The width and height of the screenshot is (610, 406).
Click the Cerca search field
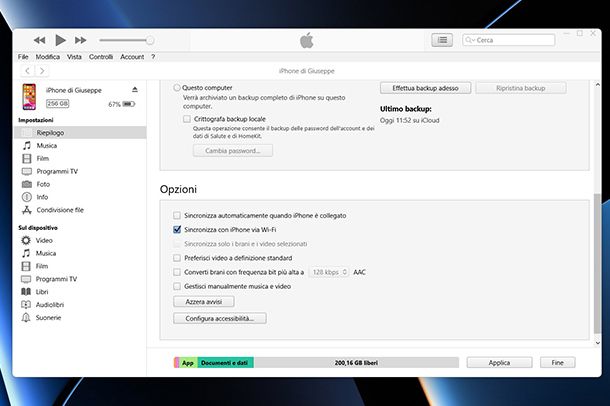[x=508, y=40]
